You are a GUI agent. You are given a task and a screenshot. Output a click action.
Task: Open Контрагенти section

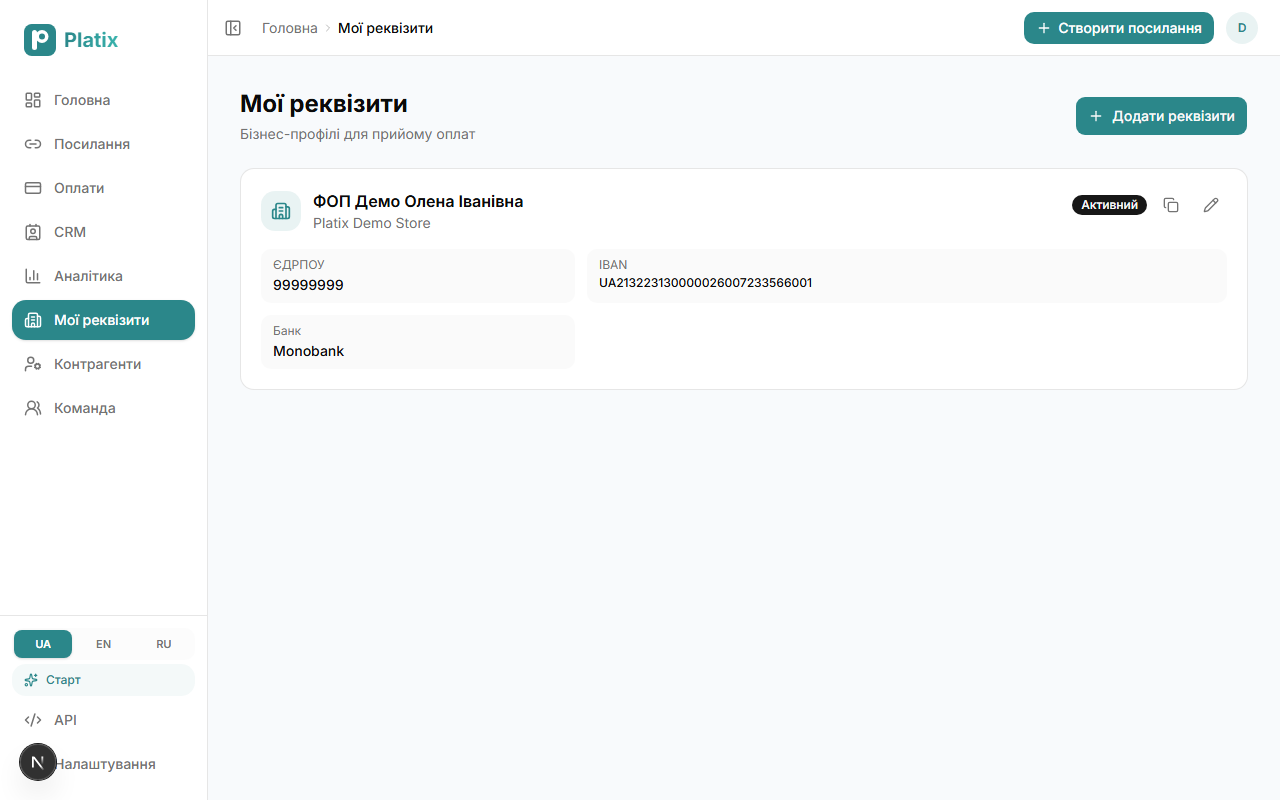click(103, 364)
